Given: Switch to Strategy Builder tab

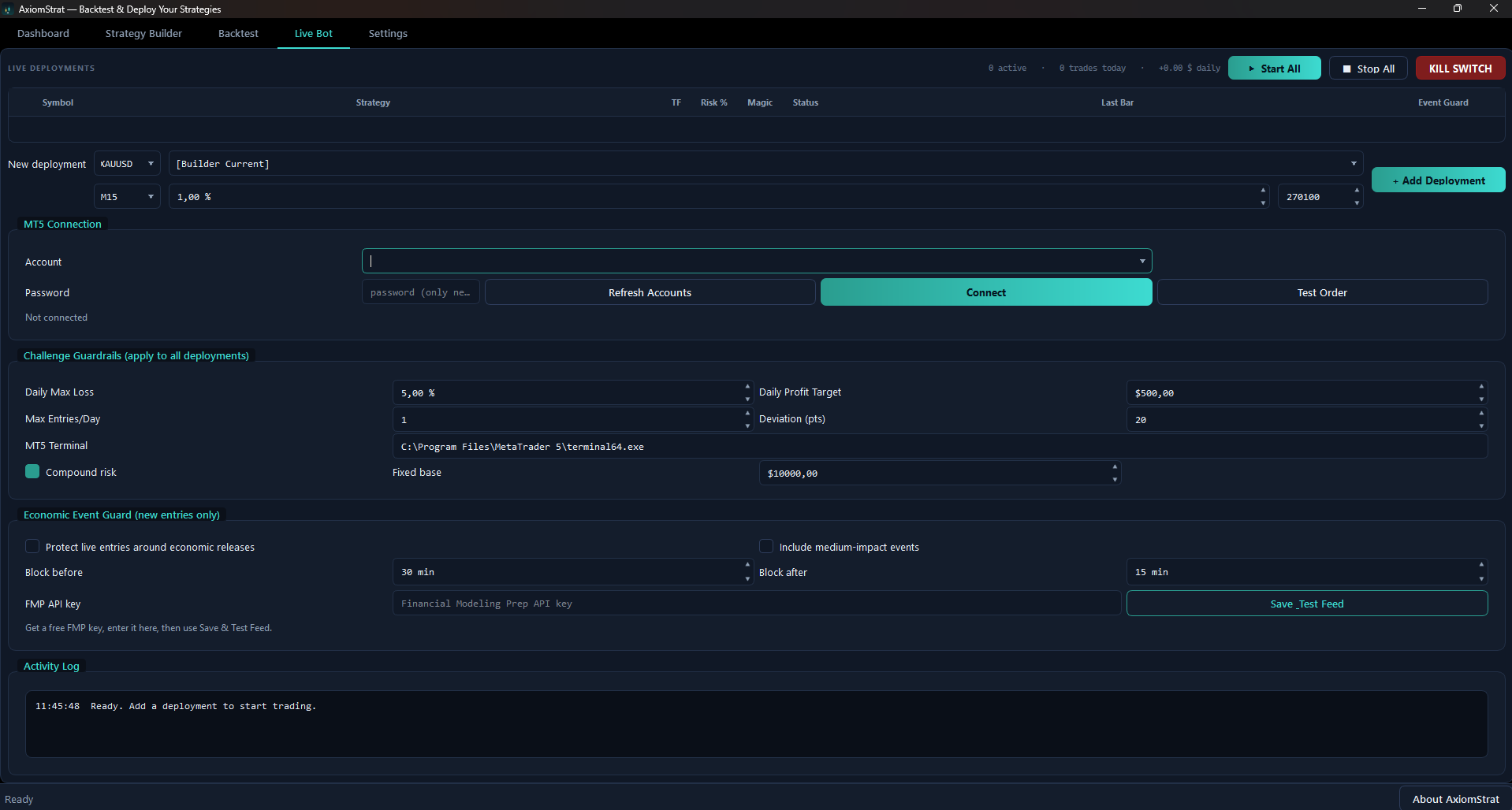Looking at the screenshot, I should (x=143, y=33).
